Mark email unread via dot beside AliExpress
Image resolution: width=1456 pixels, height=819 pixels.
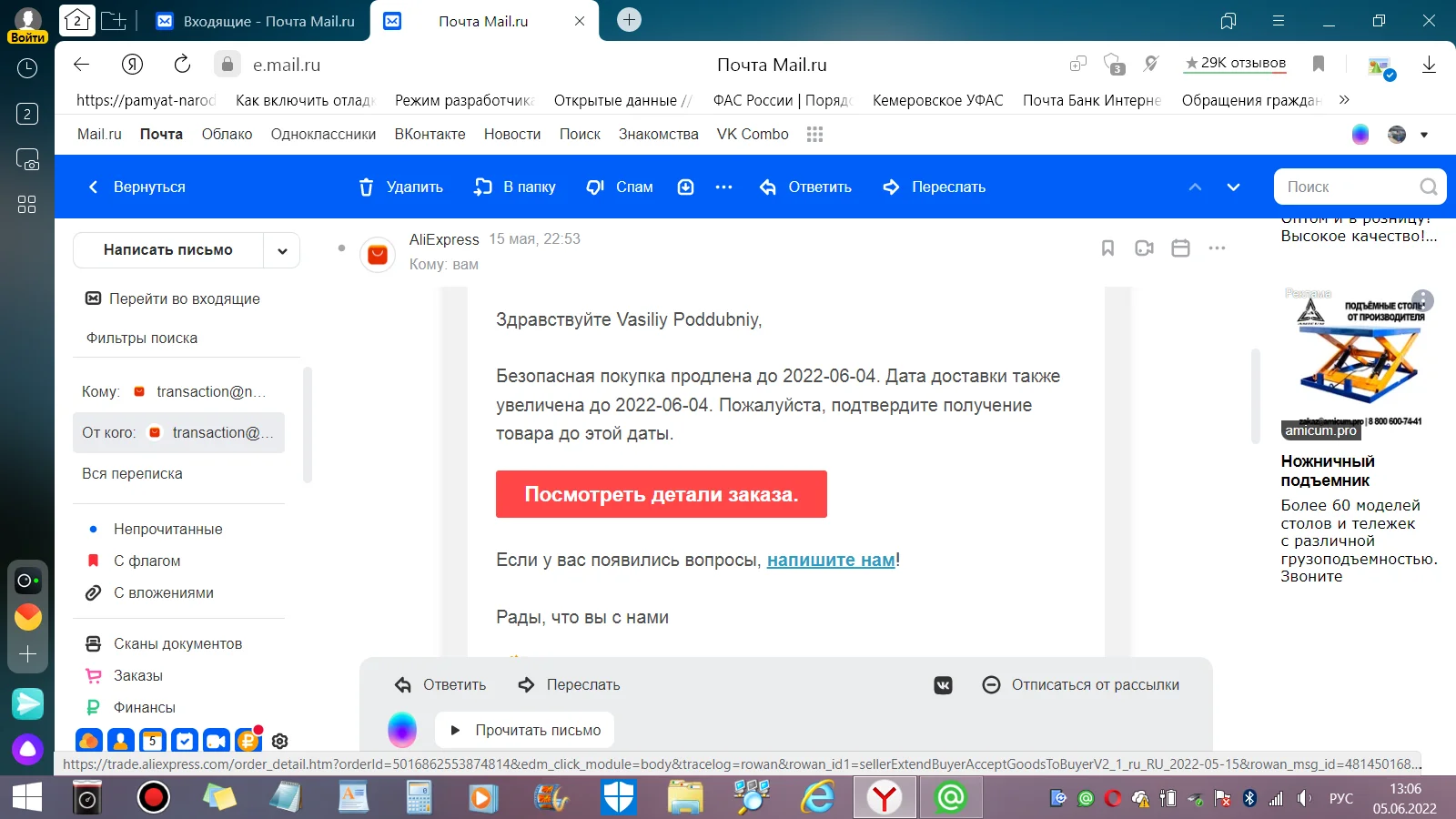[341, 248]
